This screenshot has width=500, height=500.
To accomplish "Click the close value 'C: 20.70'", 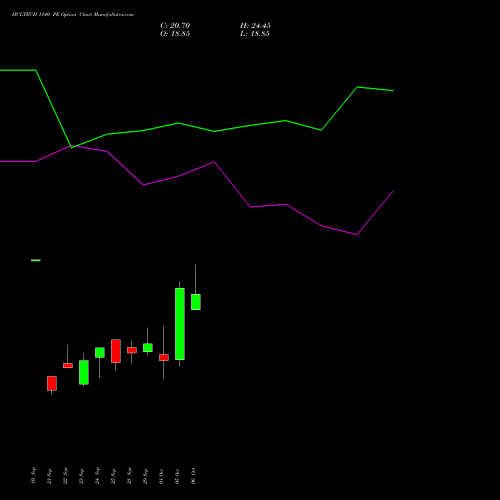I will tap(175, 26).
